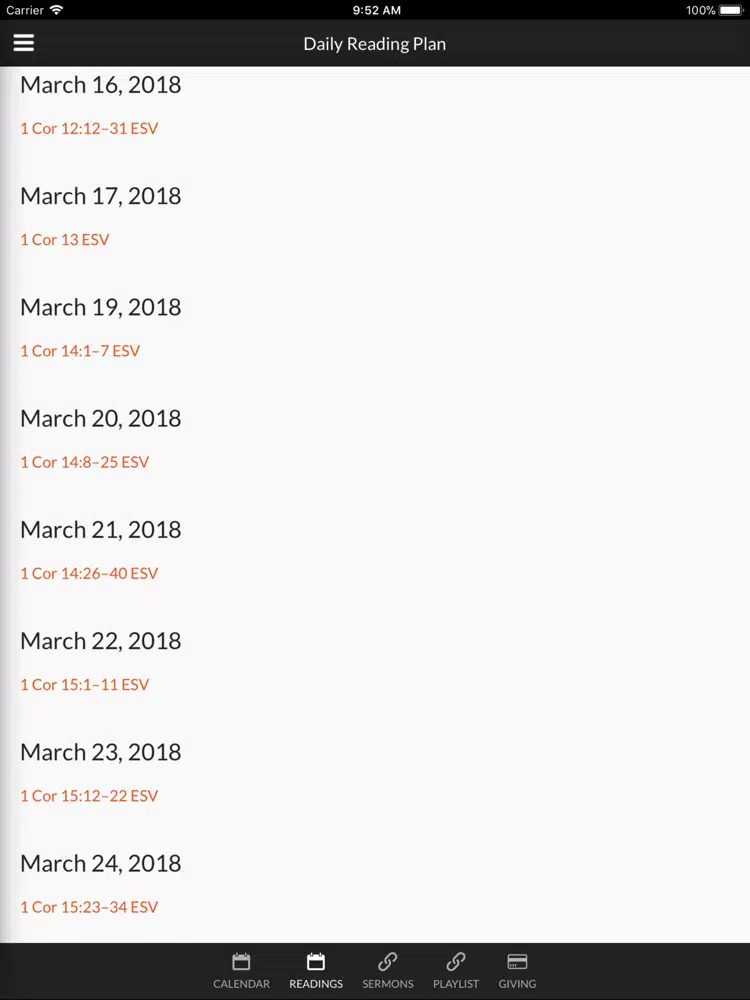This screenshot has width=750, height=1000.
Task: Go to the GIVING tab label
Action: (x=517, y=983)
